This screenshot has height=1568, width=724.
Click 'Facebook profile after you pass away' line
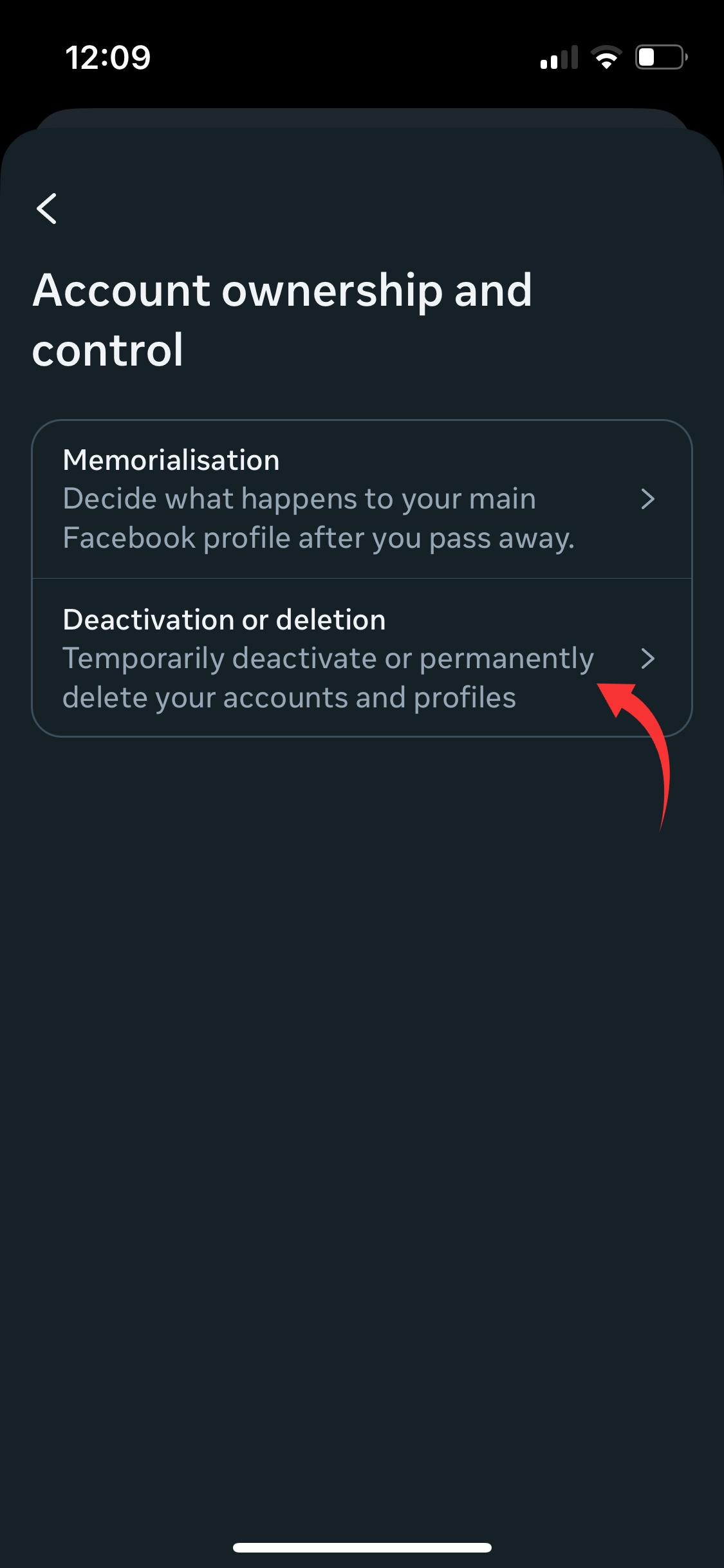click(x=319, y=538)
